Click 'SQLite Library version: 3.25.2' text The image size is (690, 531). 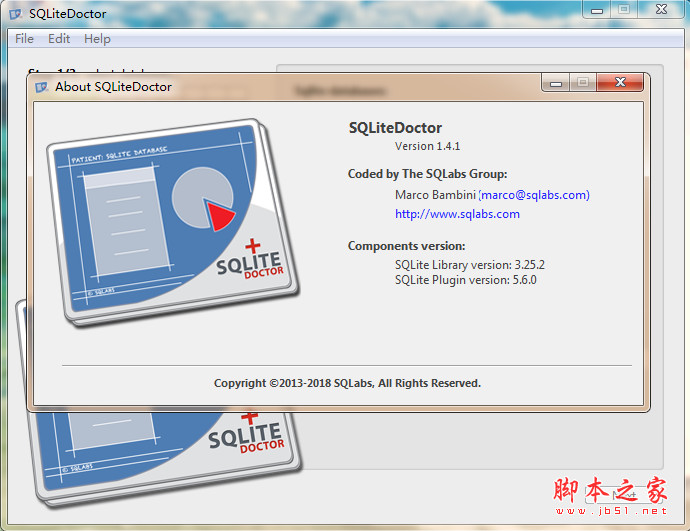pyautogui.click(x=470, y=265)
